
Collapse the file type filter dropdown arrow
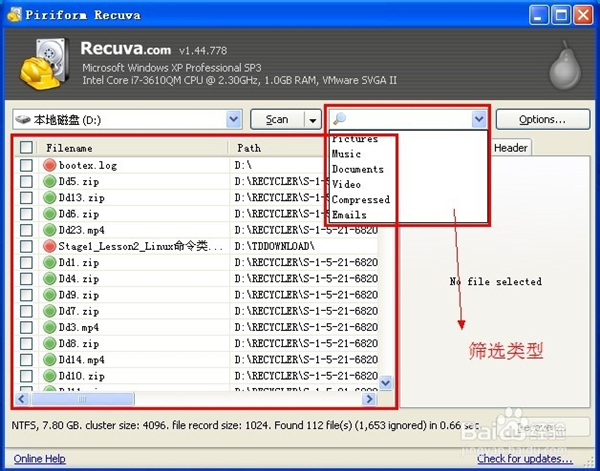[479, 119]
